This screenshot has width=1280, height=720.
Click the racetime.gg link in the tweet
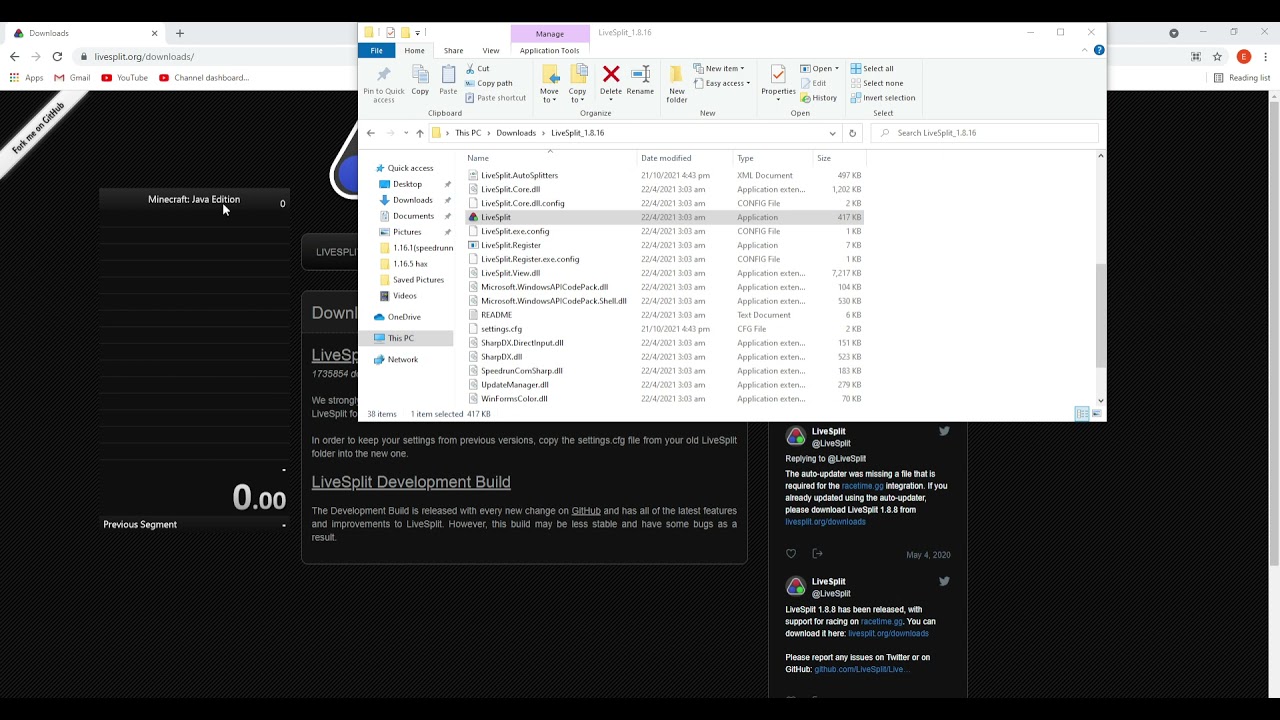coord(862,486)
